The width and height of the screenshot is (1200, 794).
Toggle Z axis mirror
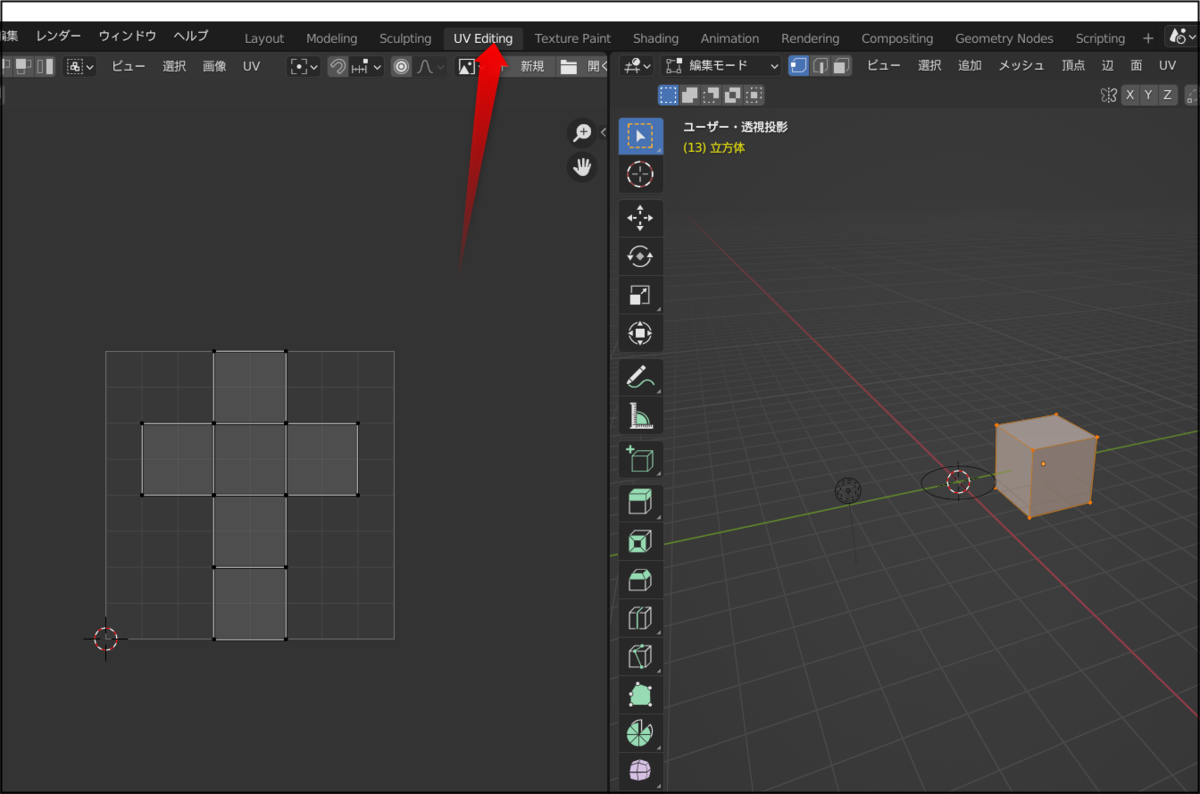pos(1168,95)
